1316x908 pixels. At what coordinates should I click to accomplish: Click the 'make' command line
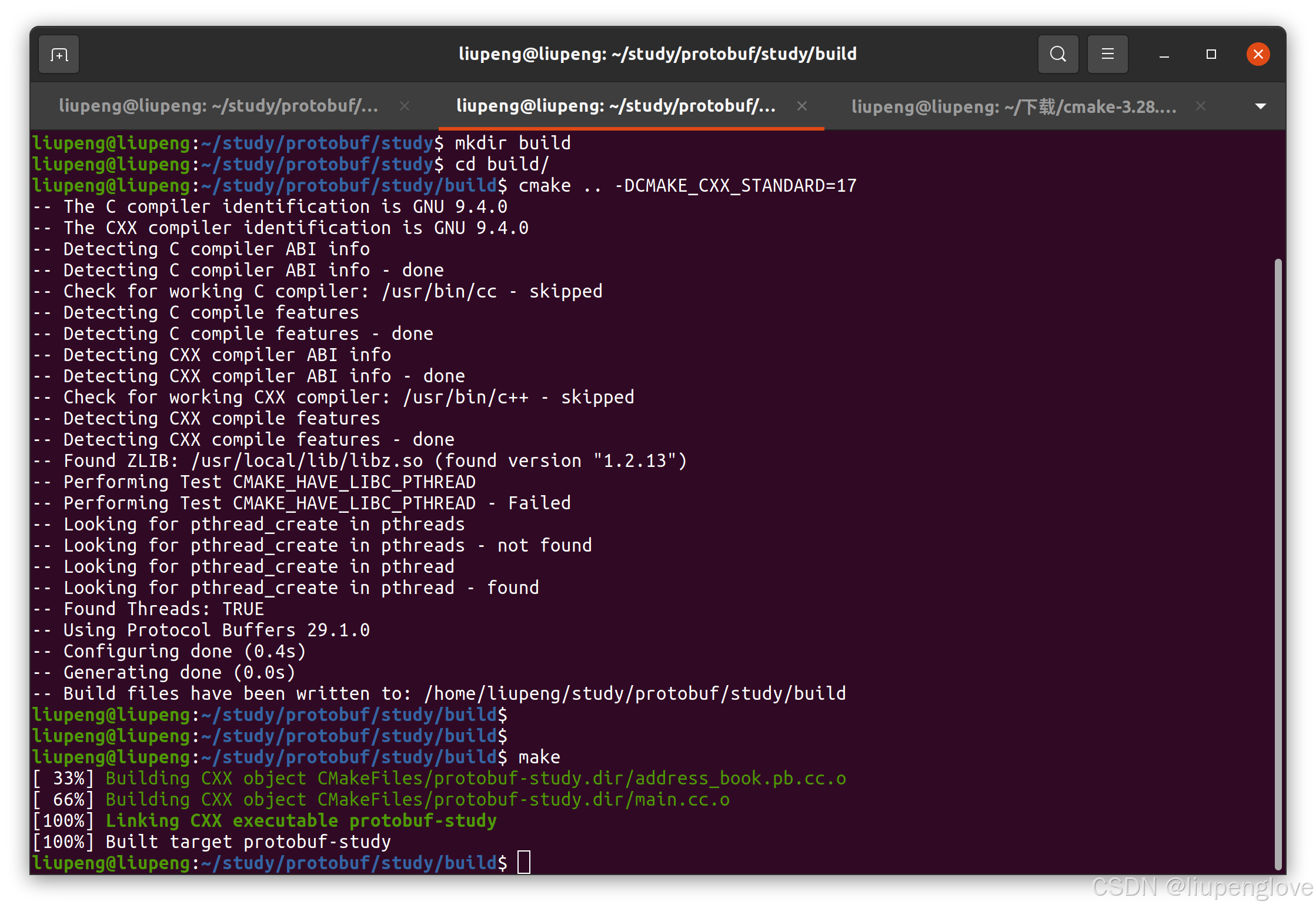click(296, 757)
